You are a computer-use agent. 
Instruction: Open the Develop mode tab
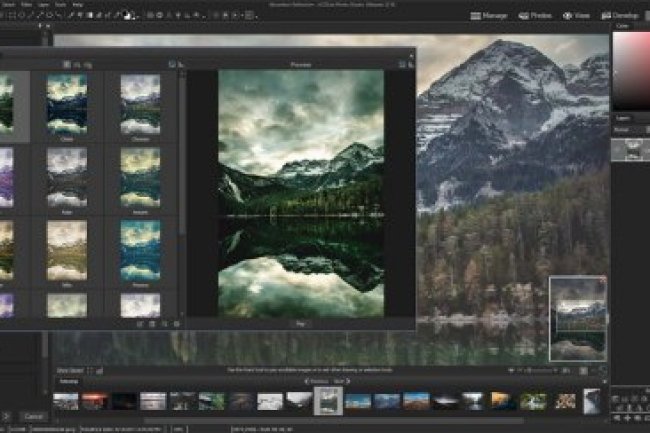pos(619,16)
